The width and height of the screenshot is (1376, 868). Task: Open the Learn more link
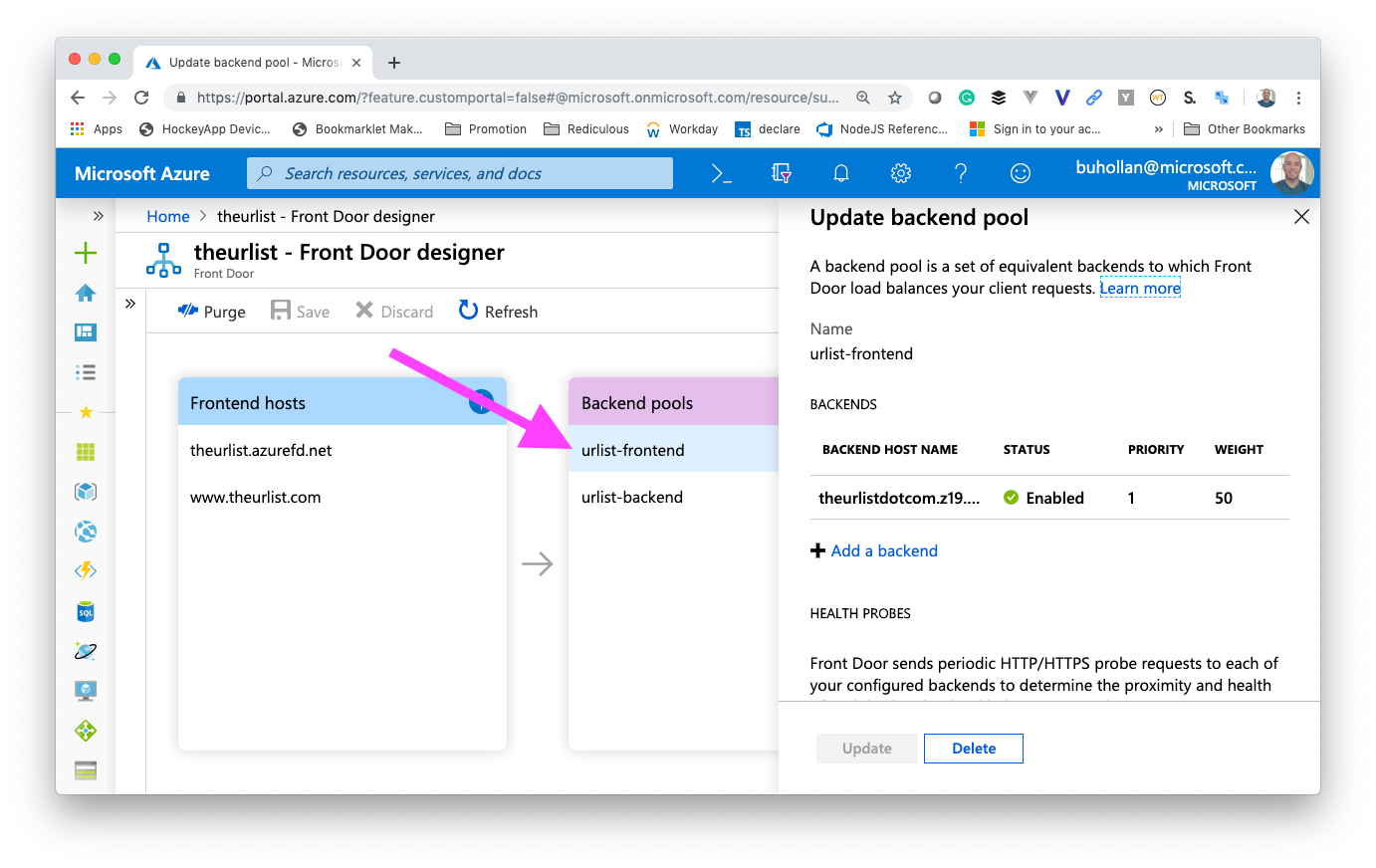(x=1140, y=289)
